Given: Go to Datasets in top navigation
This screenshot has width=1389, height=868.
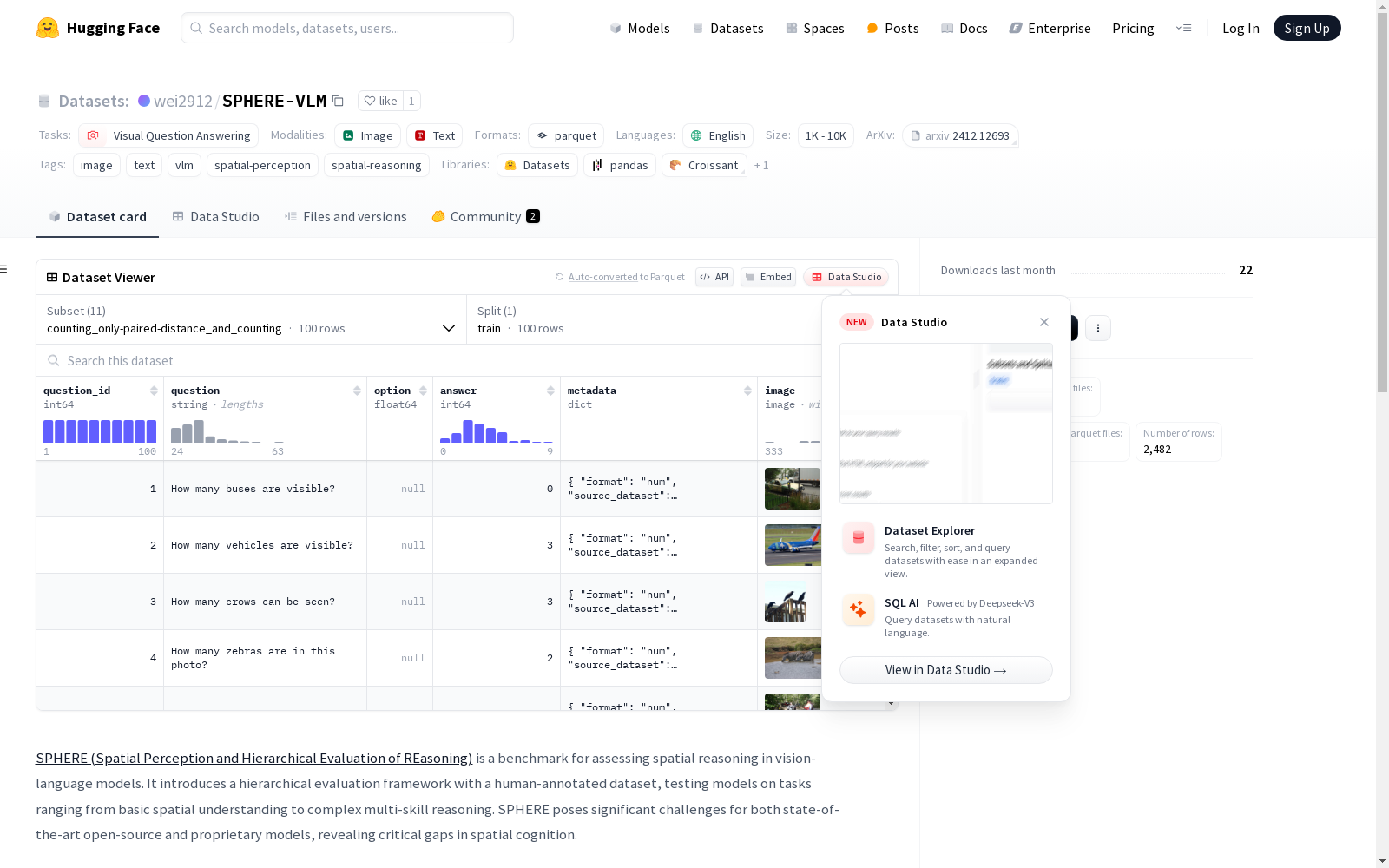Looking at the screenshot, I should tap(727, 28).
